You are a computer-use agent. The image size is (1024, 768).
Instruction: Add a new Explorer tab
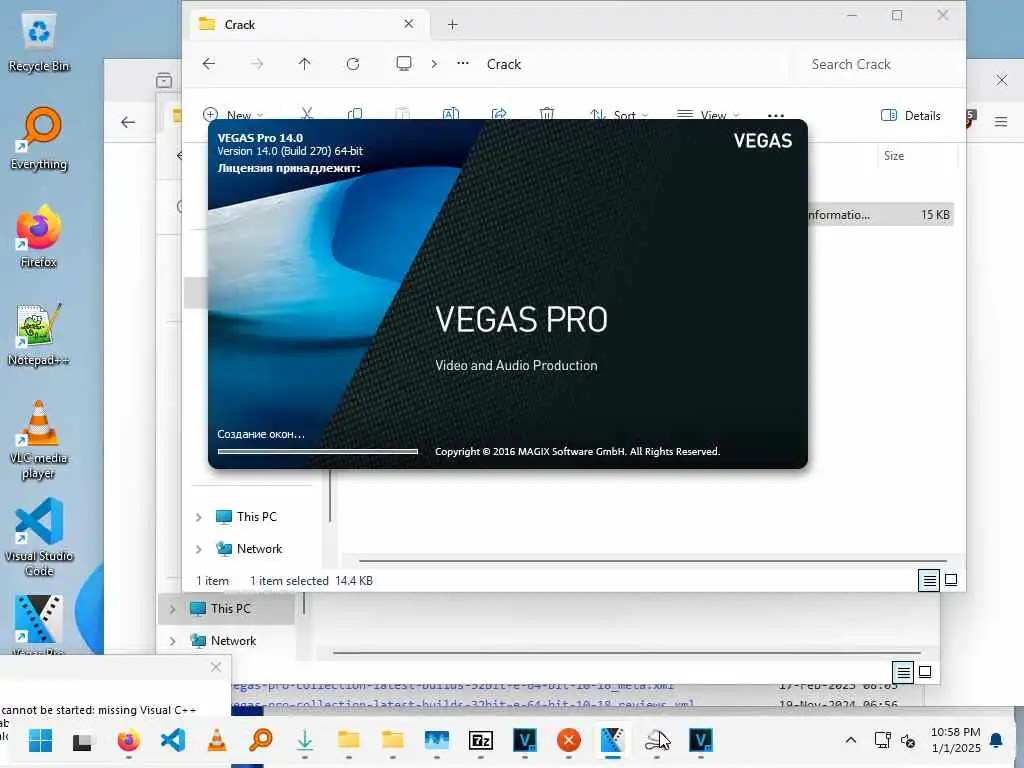pyautogui.click(x=453, y=25)
